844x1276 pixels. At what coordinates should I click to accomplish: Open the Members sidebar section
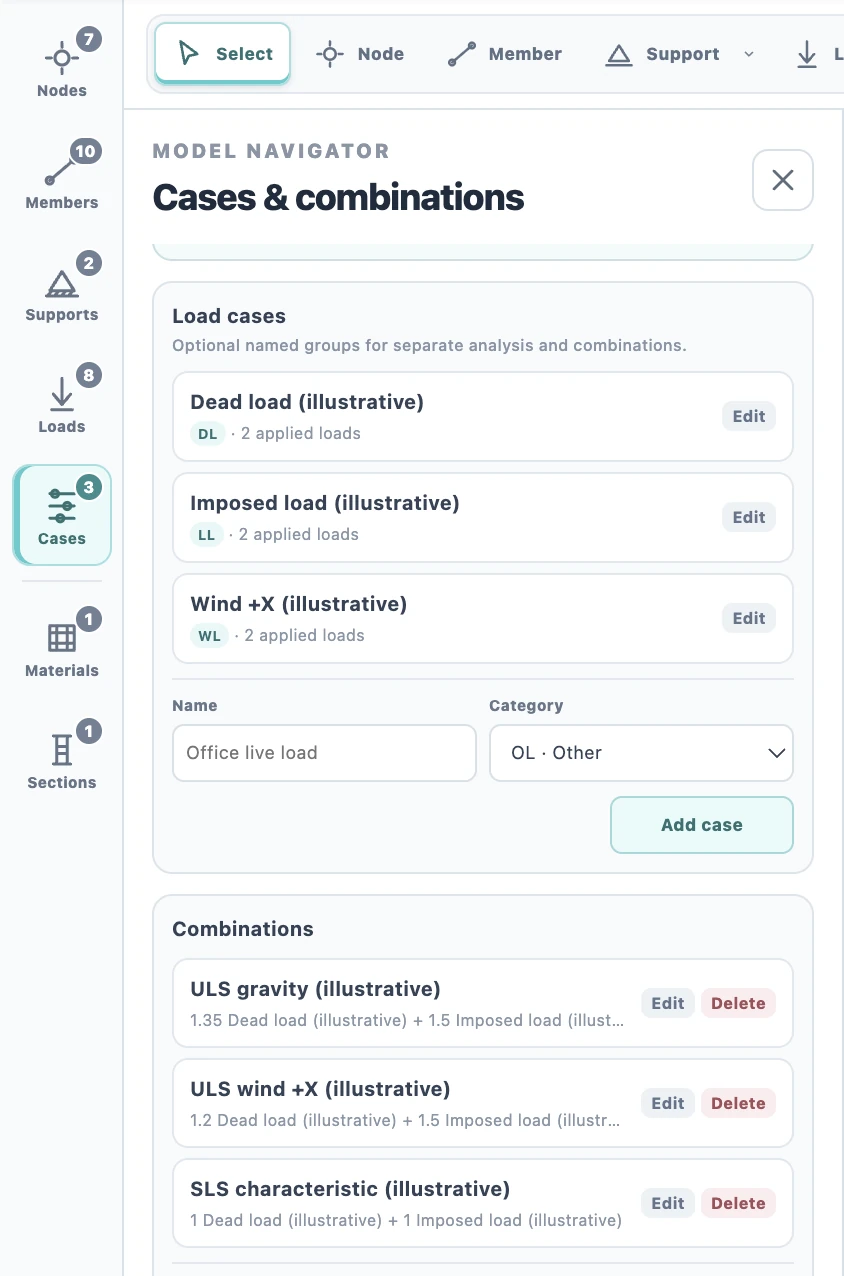(x=62, y=178)
